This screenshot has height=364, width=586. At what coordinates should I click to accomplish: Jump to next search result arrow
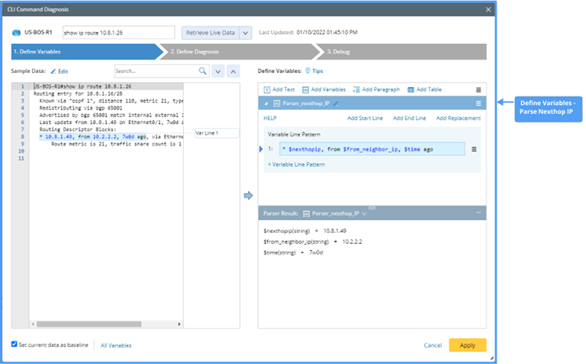(218, 71)
